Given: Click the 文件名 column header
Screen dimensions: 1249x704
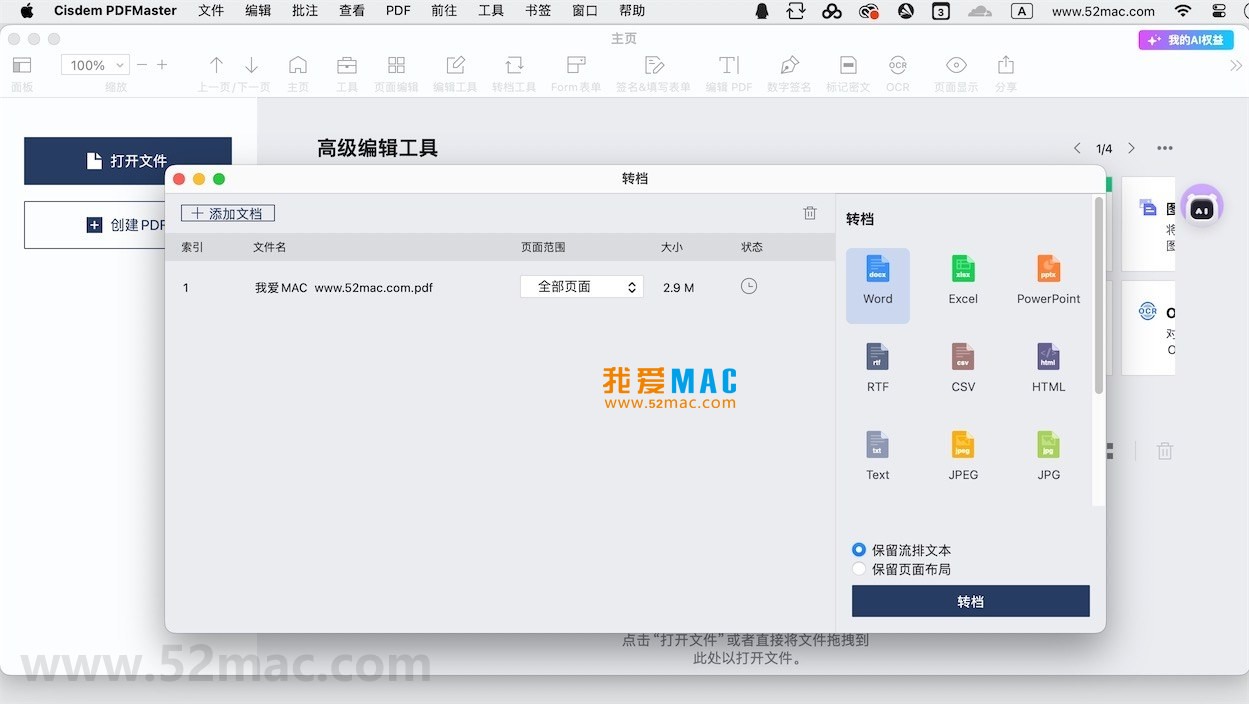Looking at the screenshot, I should (269, 247).
